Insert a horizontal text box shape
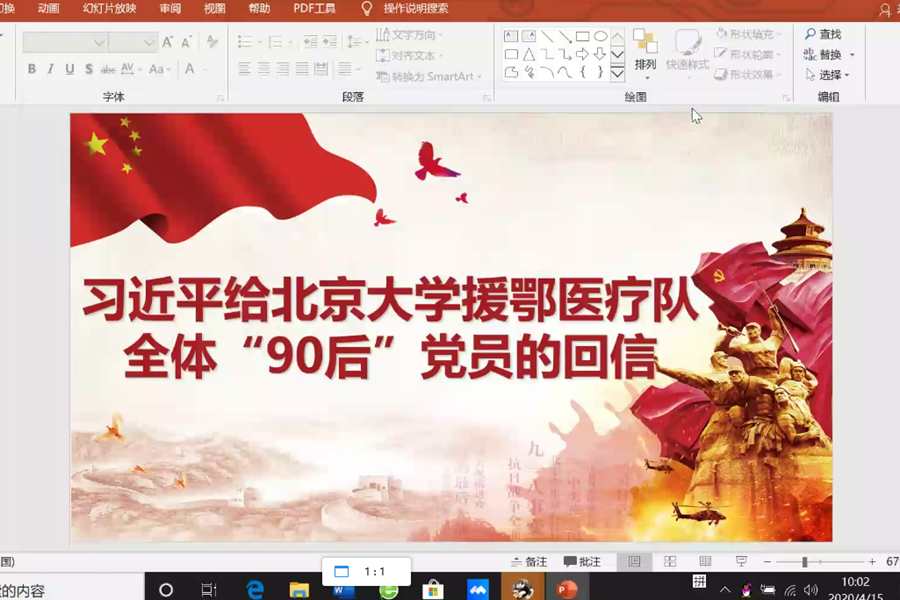The width and height of the screenshot is (900, 600). [510, 36]
